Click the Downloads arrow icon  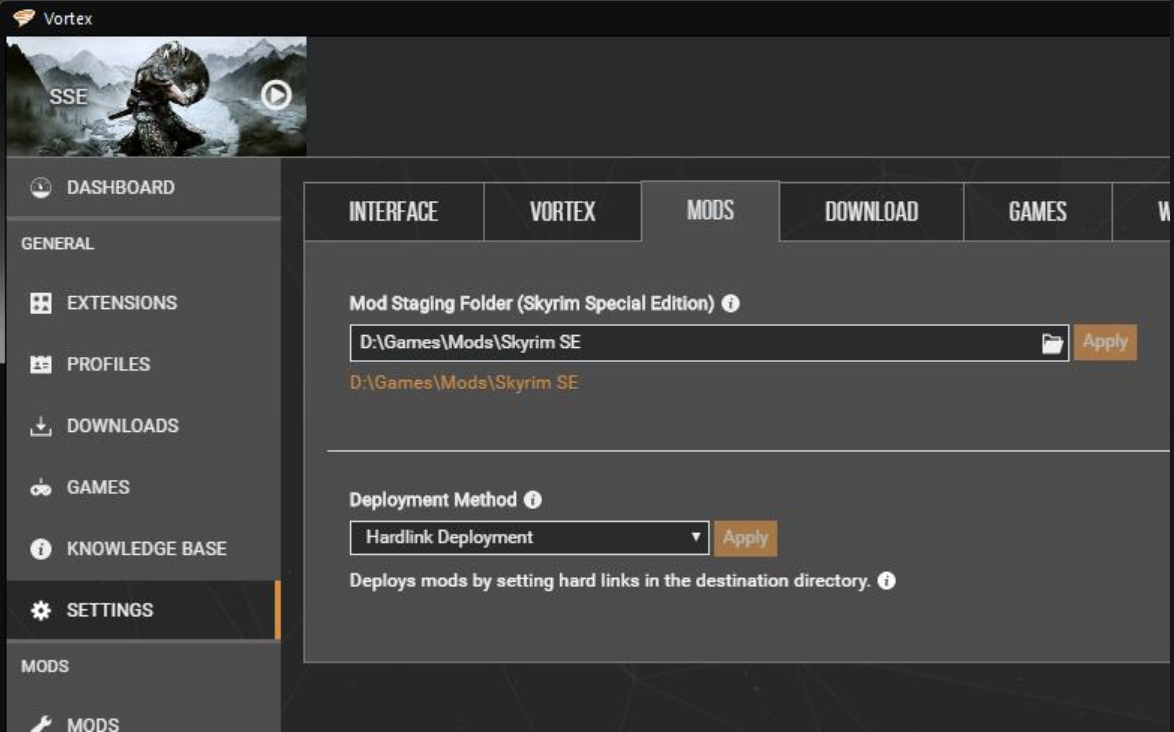pos(40,426)
